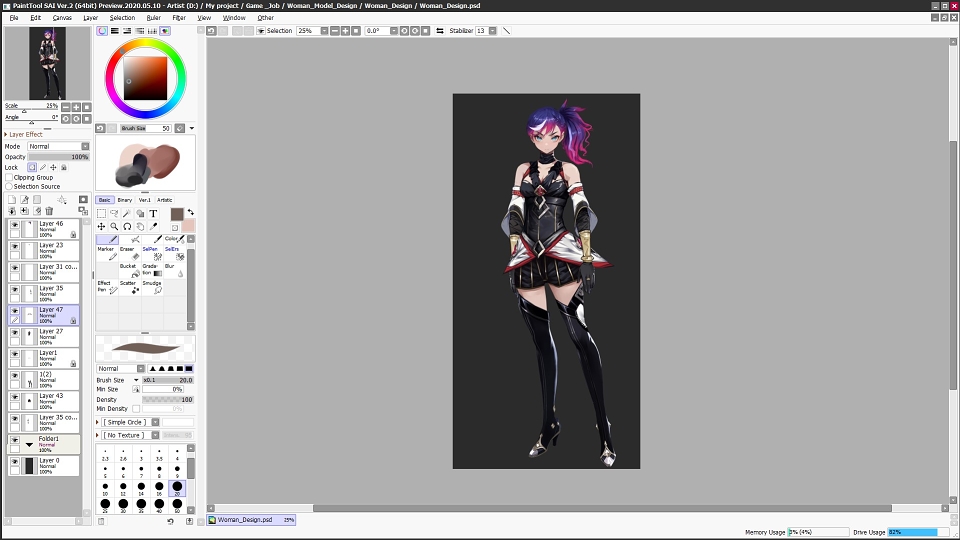Hide Layer 46 with eye icon

(15, 225)
